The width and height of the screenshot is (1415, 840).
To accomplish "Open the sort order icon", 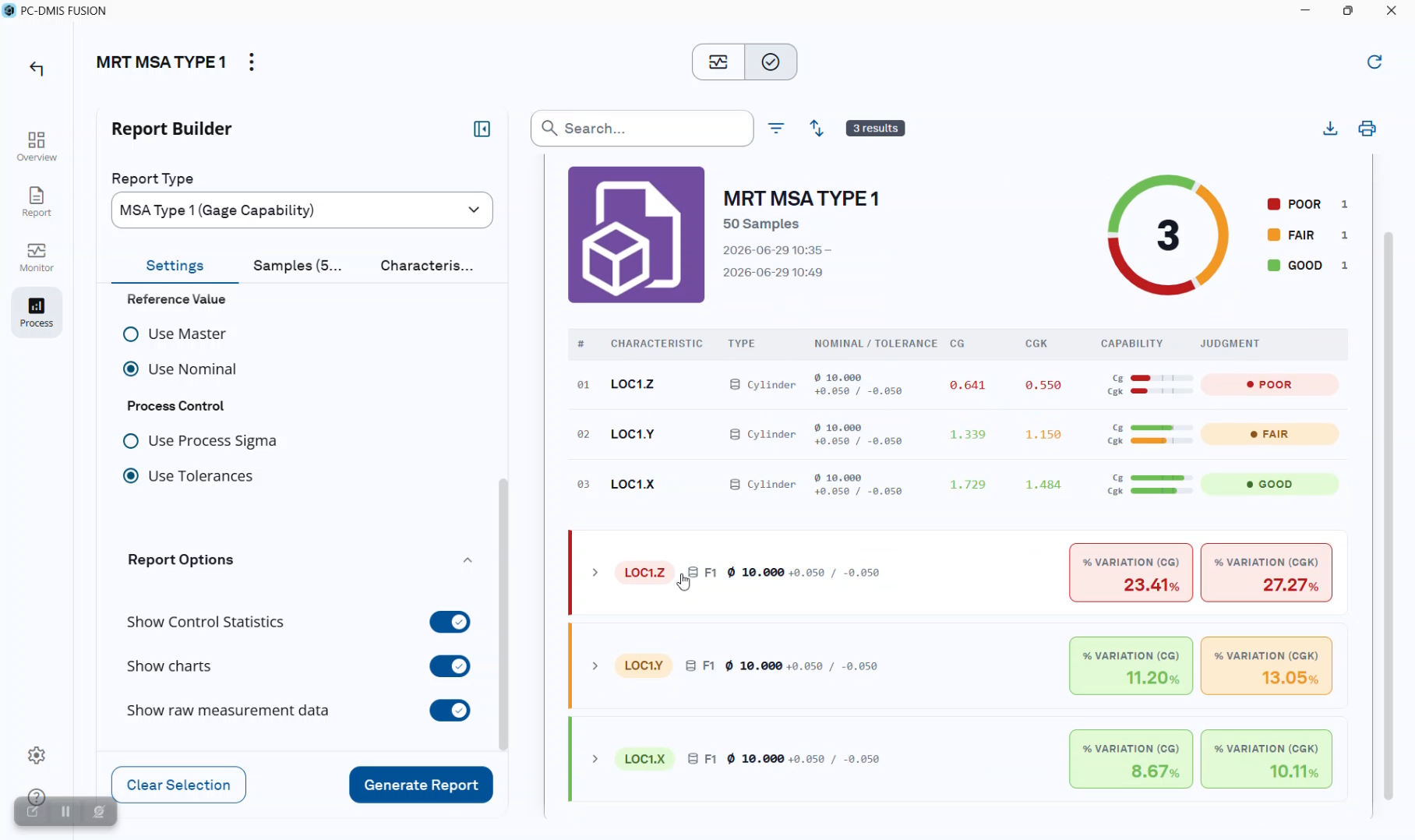I will tap(817, 128).
